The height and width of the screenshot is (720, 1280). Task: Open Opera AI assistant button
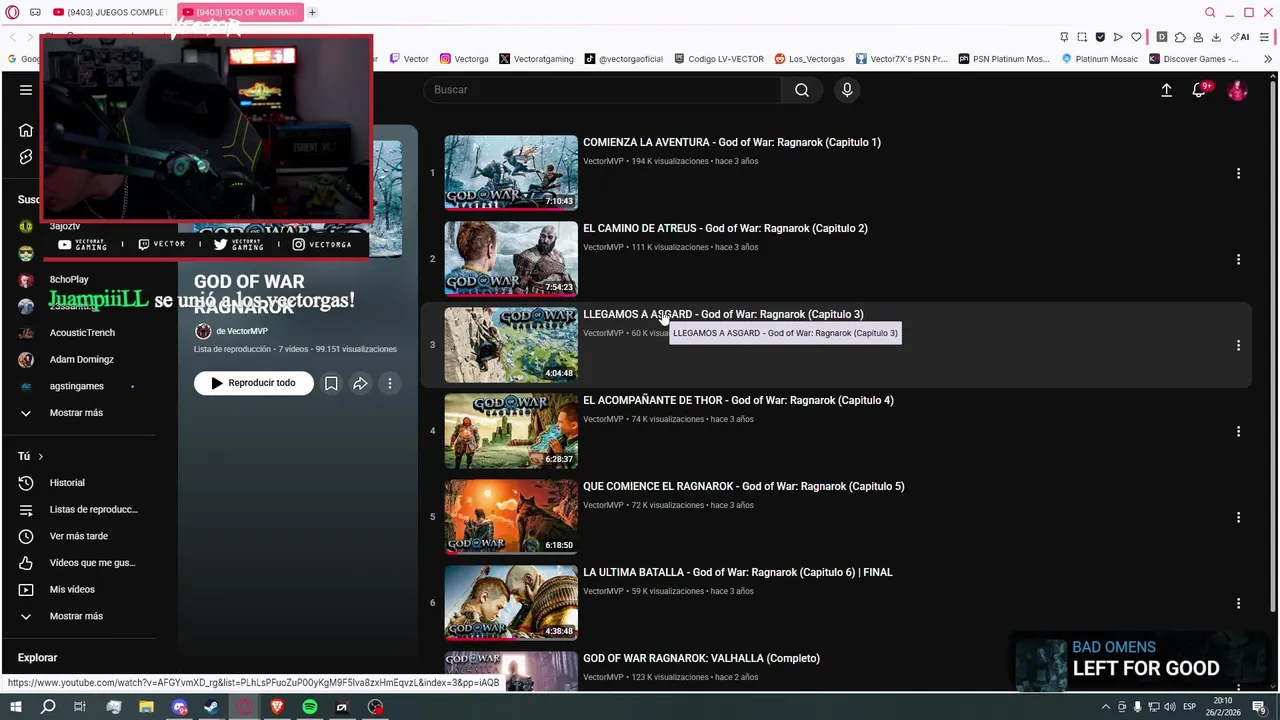click(1240, 37)
